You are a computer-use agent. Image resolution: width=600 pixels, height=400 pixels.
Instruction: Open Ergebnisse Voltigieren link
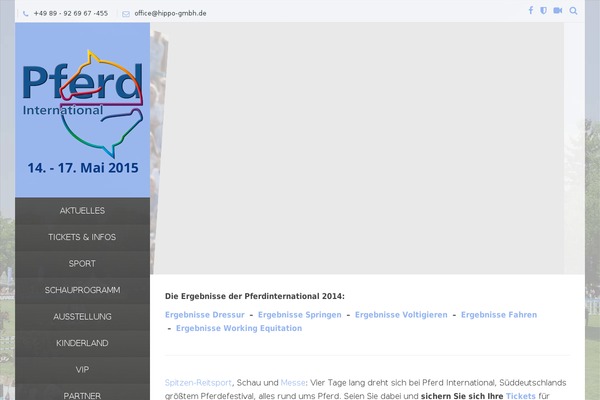point(401,315)
